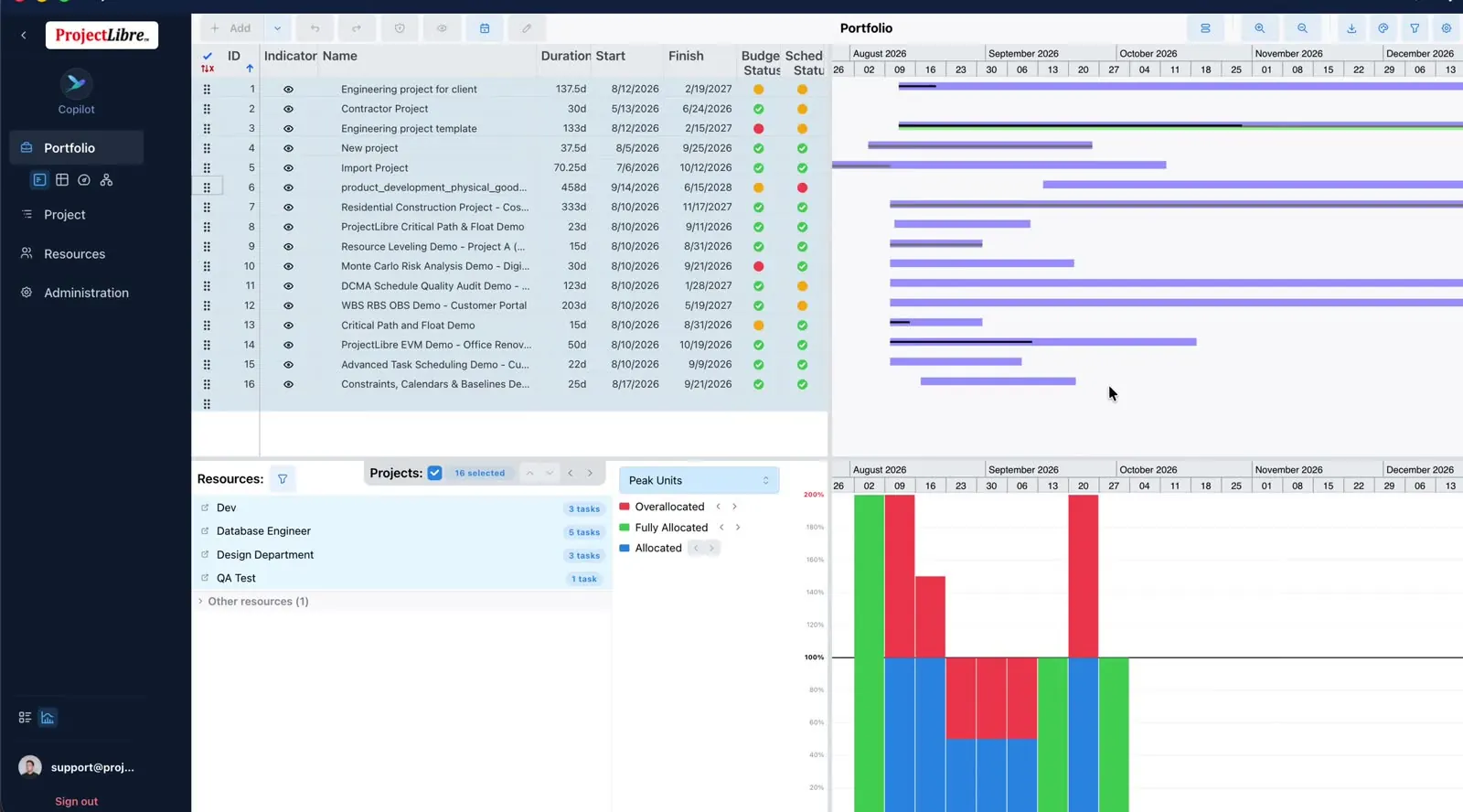The image size is (1463, 812).
Task: Toggle visibility eye for Import Project
Action: click(288, 168)
